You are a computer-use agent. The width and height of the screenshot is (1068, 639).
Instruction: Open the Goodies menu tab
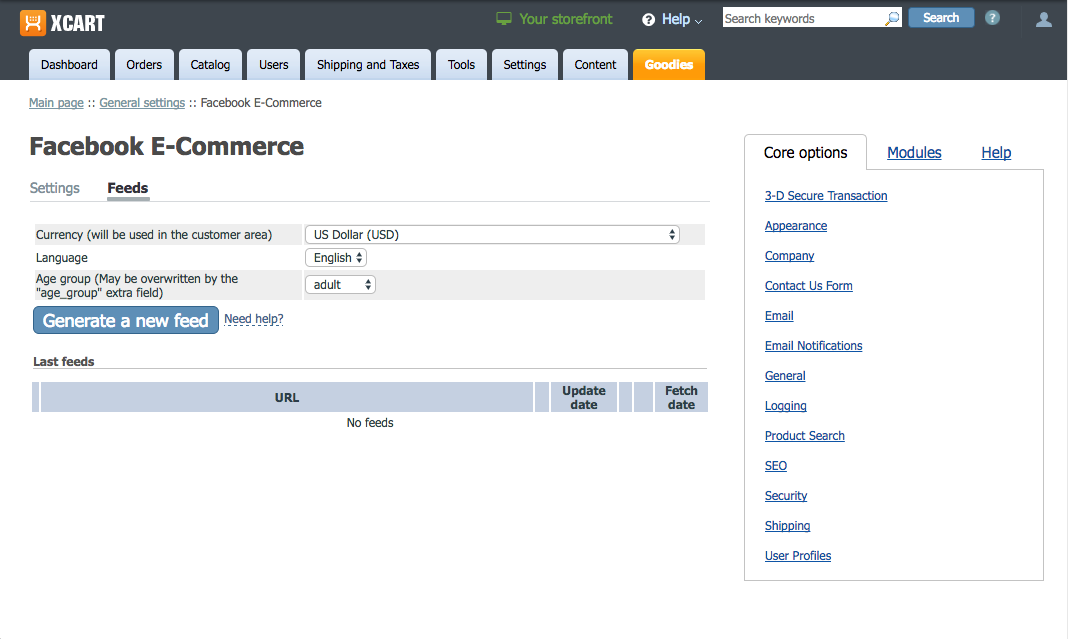[669, 65]
